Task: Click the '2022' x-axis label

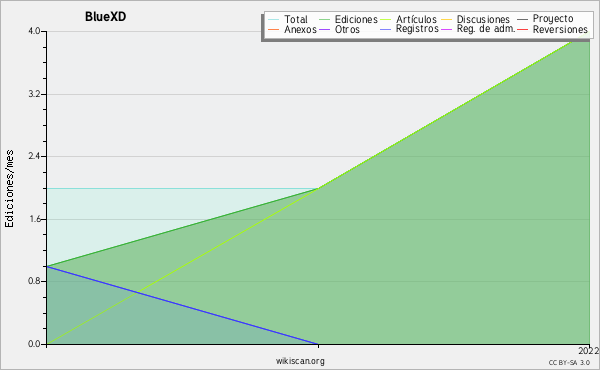Action: [589, 351]
